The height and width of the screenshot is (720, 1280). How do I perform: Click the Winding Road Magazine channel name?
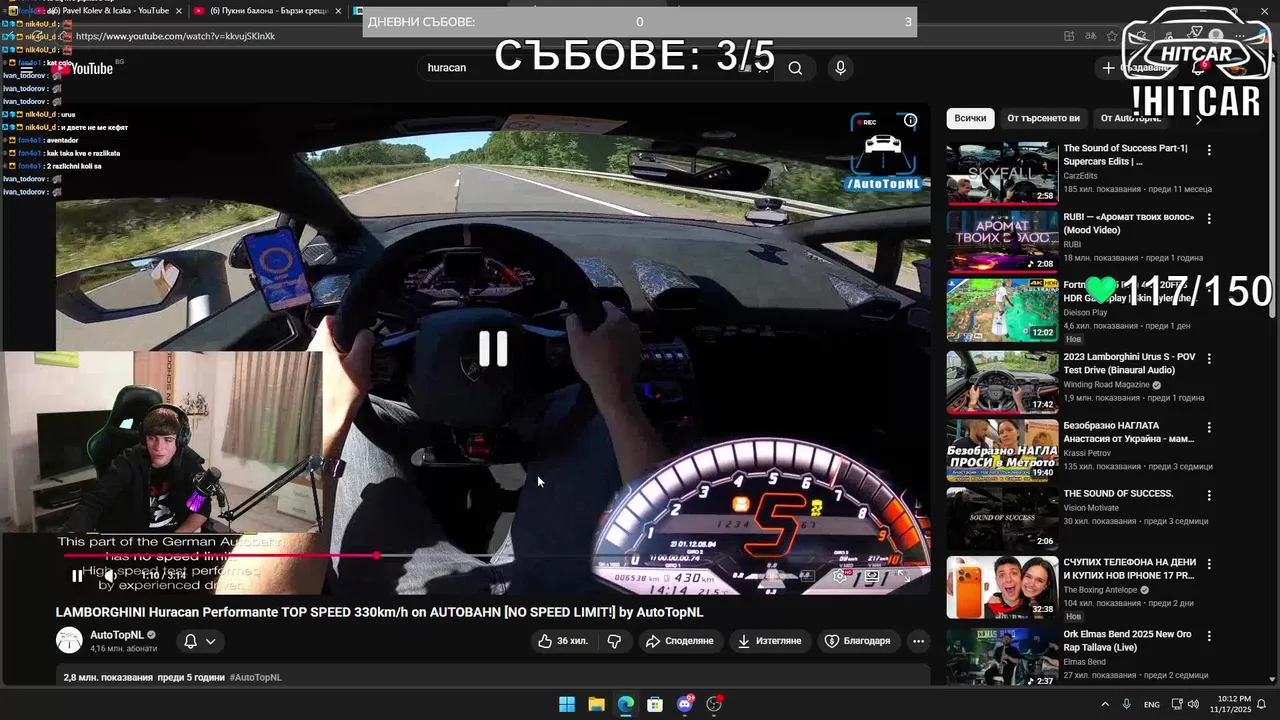click(x=1106, y=385)
